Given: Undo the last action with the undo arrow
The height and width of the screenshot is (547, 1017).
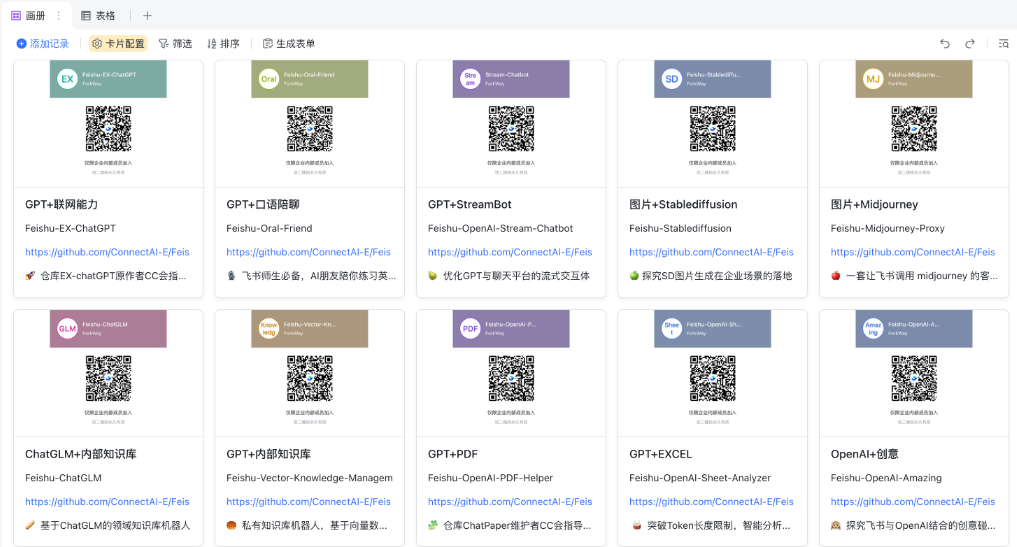Looking at the screenshot, I should [x=945, y=43].
